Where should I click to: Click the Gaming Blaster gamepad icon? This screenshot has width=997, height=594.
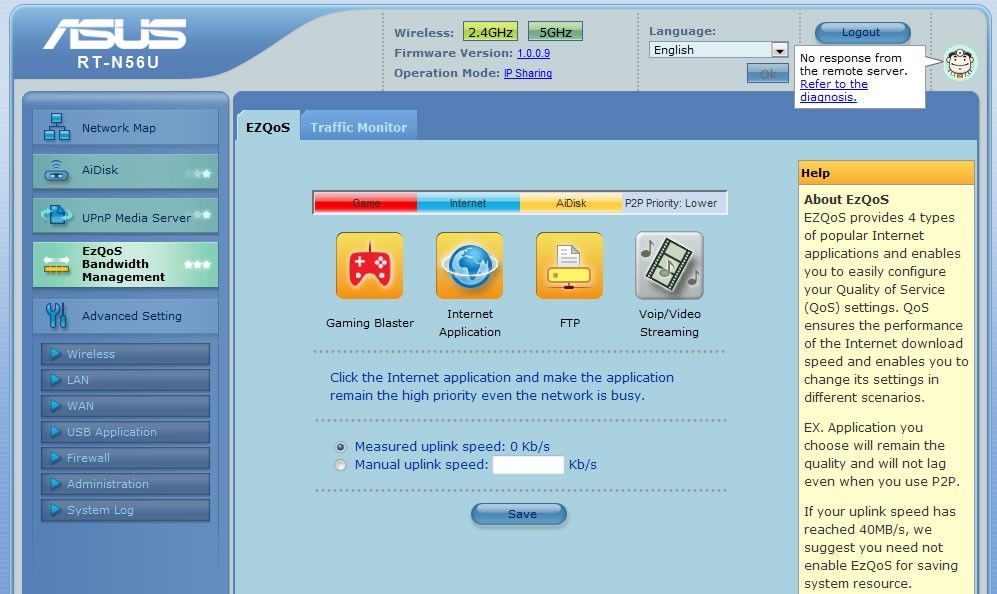pyautogui.click(x=369, y=265)
